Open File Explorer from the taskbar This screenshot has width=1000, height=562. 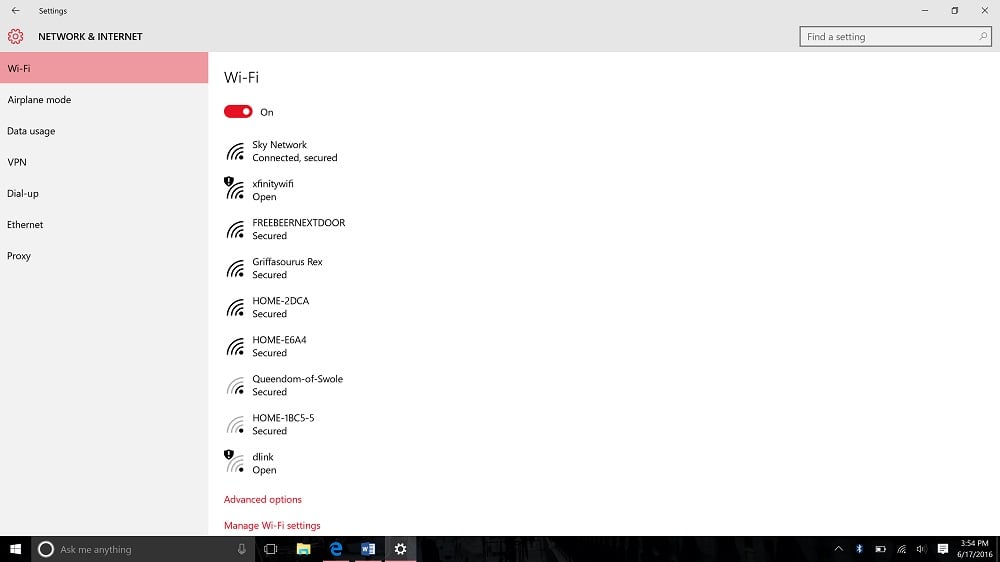pos(303,549)
